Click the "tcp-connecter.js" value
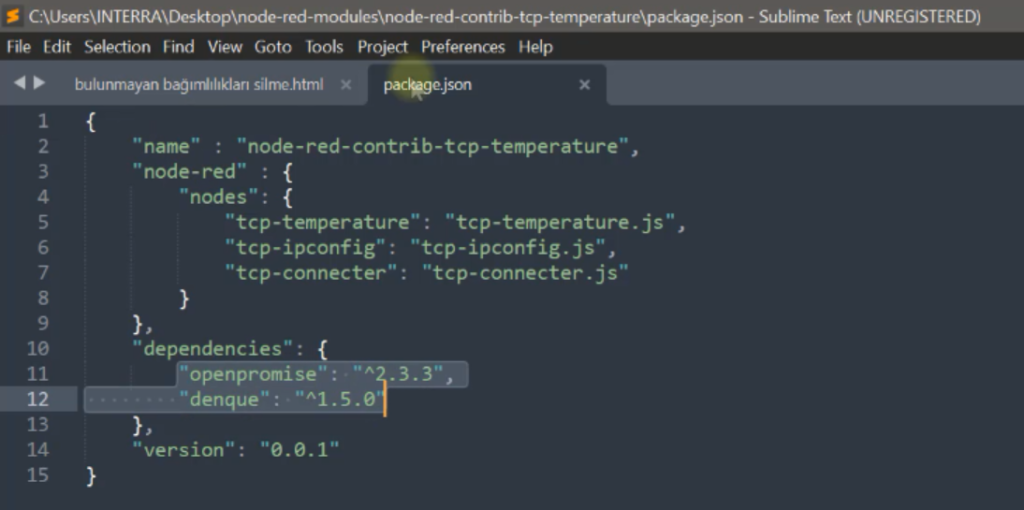 click(x=525, y=272)
